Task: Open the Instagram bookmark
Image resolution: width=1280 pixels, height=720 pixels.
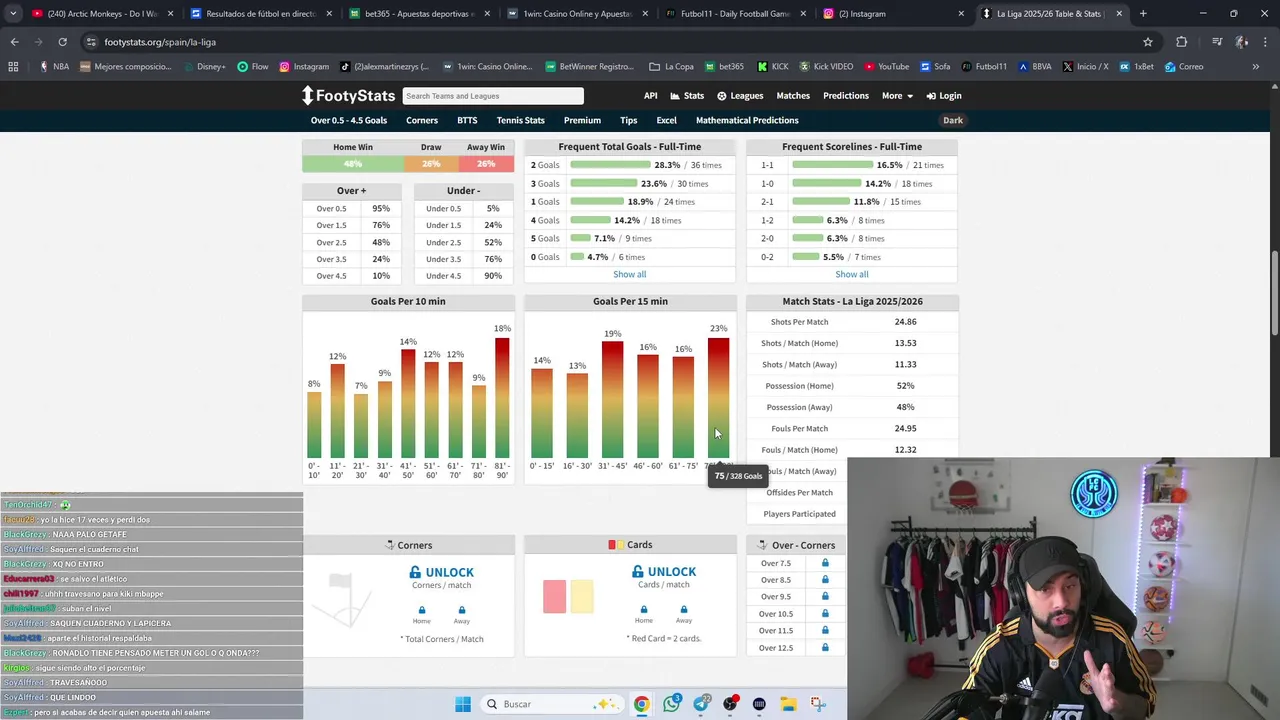Action: tap(304, 67)
